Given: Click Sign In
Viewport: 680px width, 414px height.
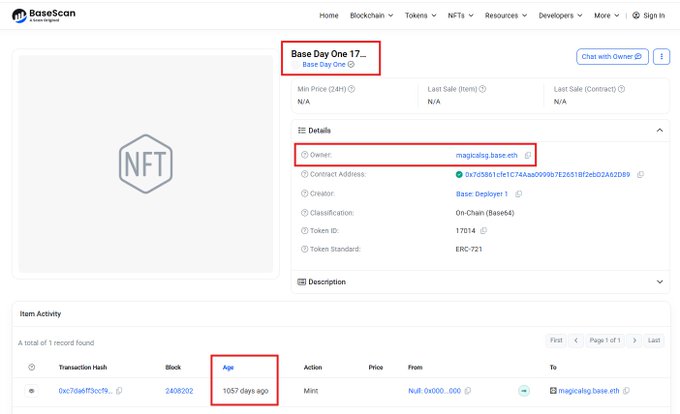Looking at the screenshot, I should [654, 15].
